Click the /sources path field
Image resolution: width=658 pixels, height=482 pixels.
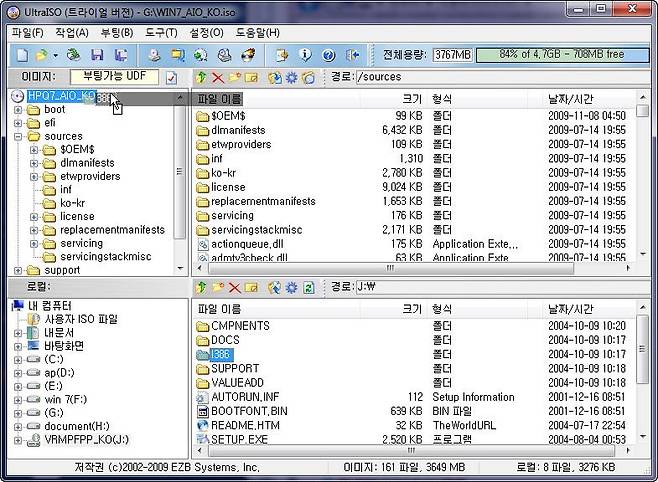click(501, 77)
